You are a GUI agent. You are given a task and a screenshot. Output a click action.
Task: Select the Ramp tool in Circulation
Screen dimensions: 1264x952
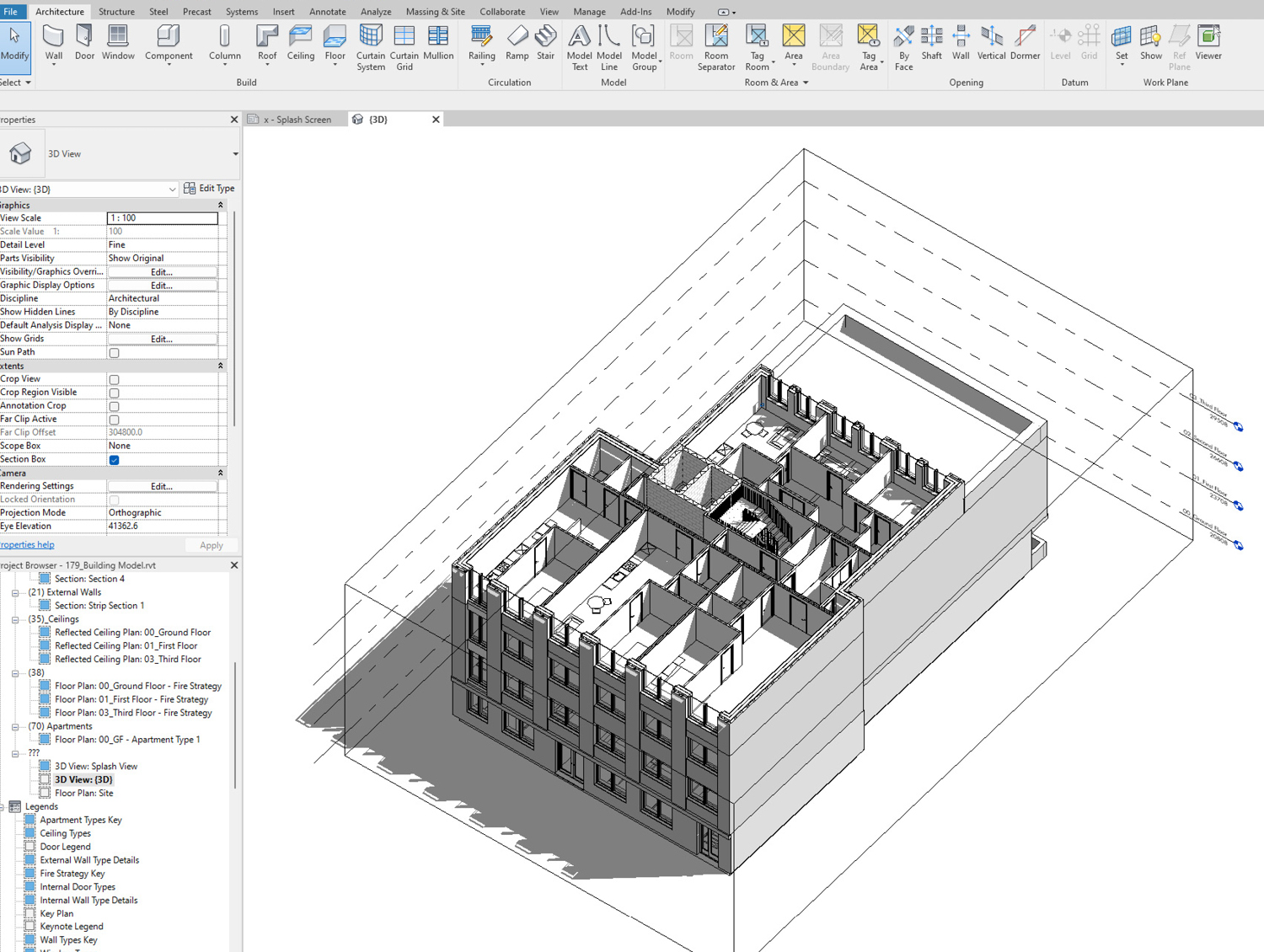click(517, 42)
